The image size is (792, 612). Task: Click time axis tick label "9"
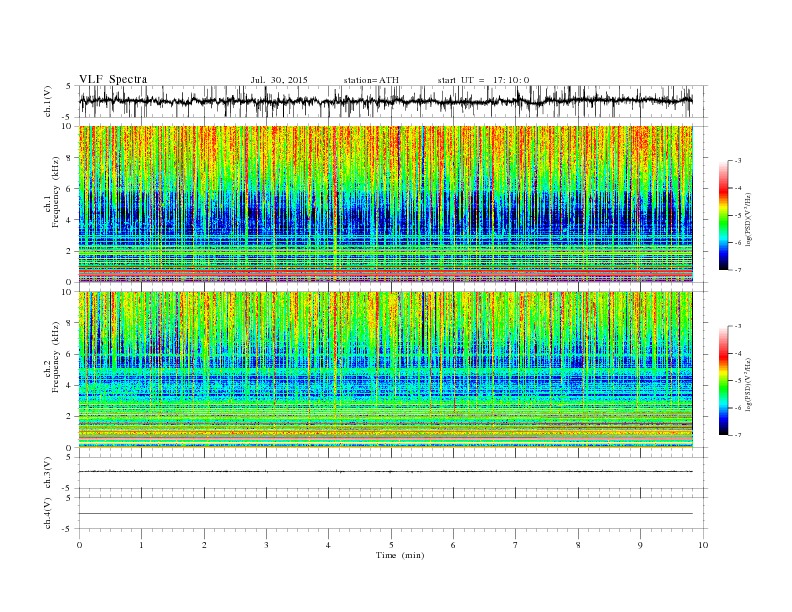tap(640, 545)
